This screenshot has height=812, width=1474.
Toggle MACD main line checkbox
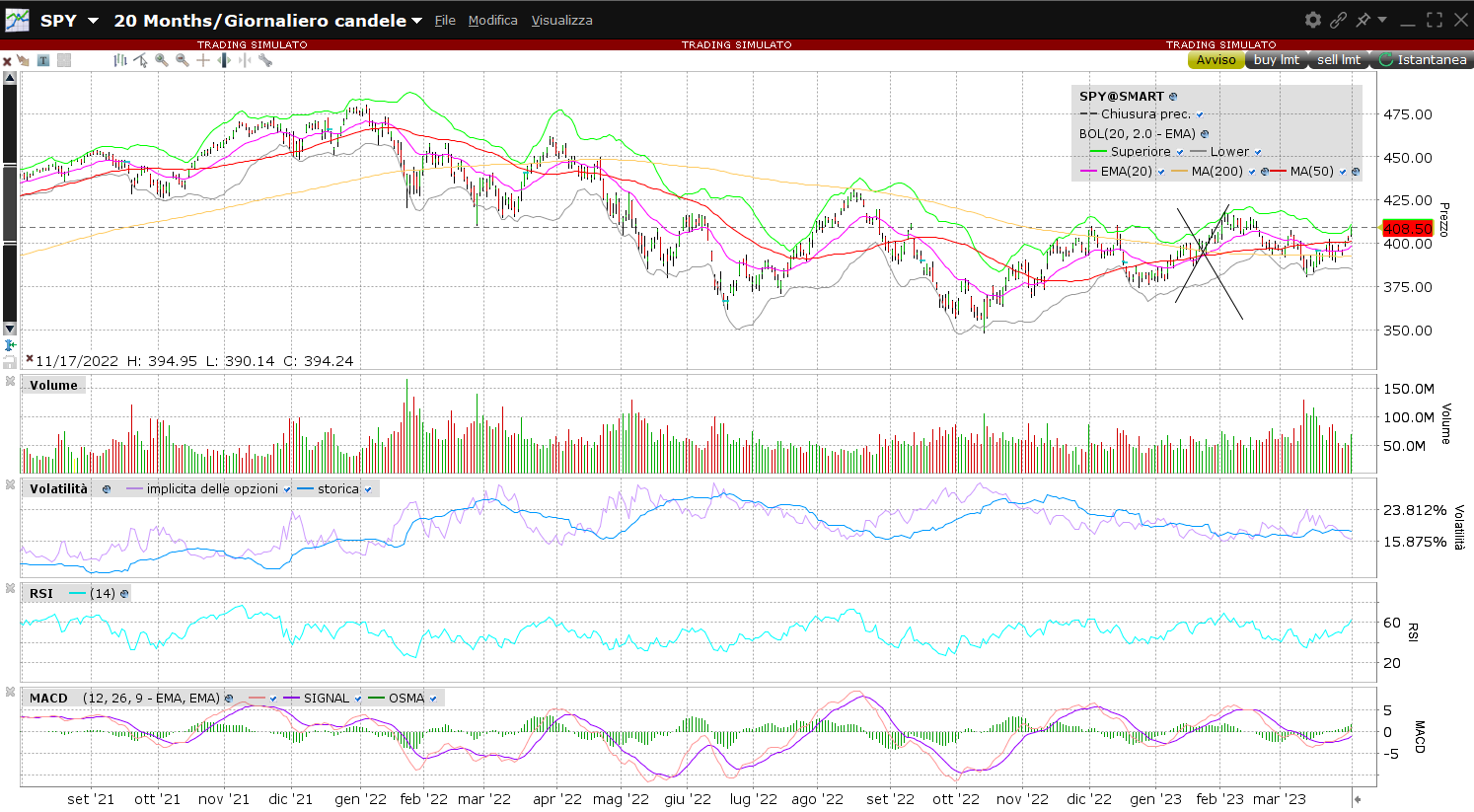[273, 699]
